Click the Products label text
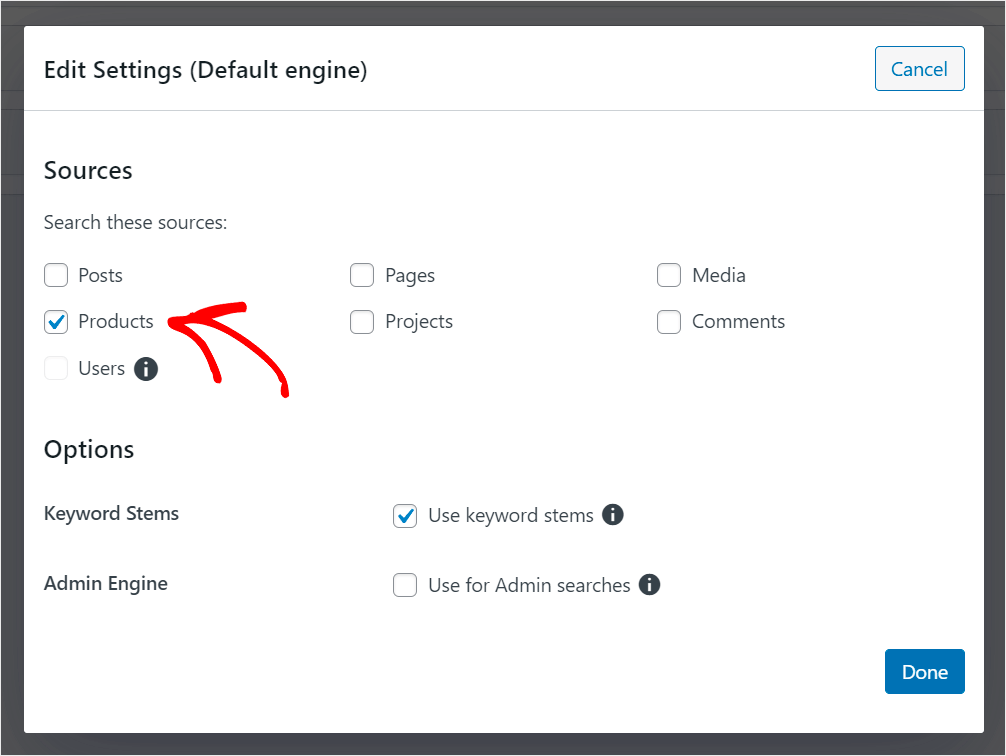 tap(115, 322)
